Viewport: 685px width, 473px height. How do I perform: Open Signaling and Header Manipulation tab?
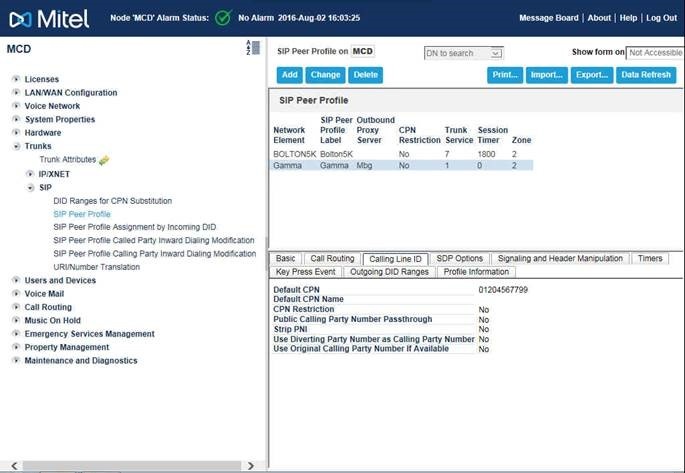(560, 259)
